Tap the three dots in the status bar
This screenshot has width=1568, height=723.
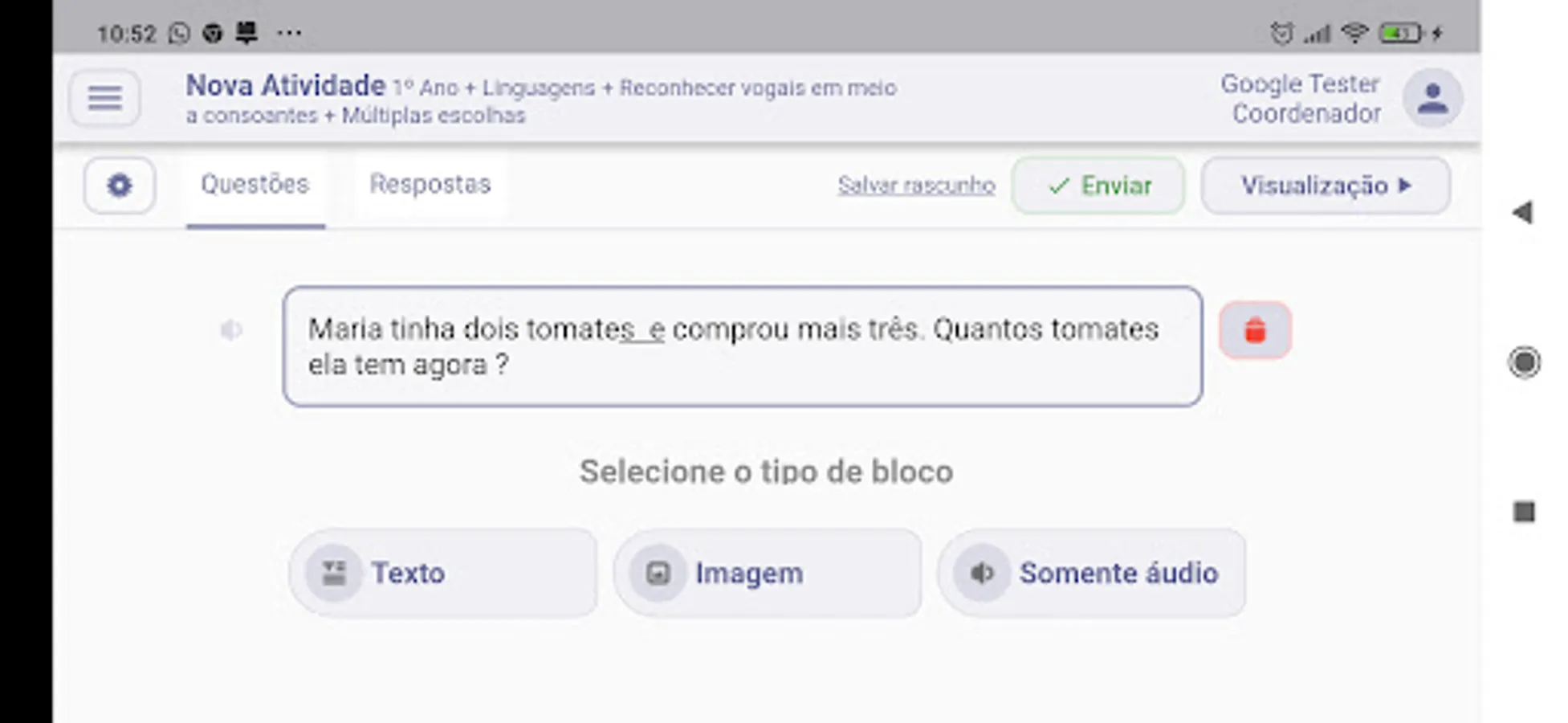click(x=289, y=33)
